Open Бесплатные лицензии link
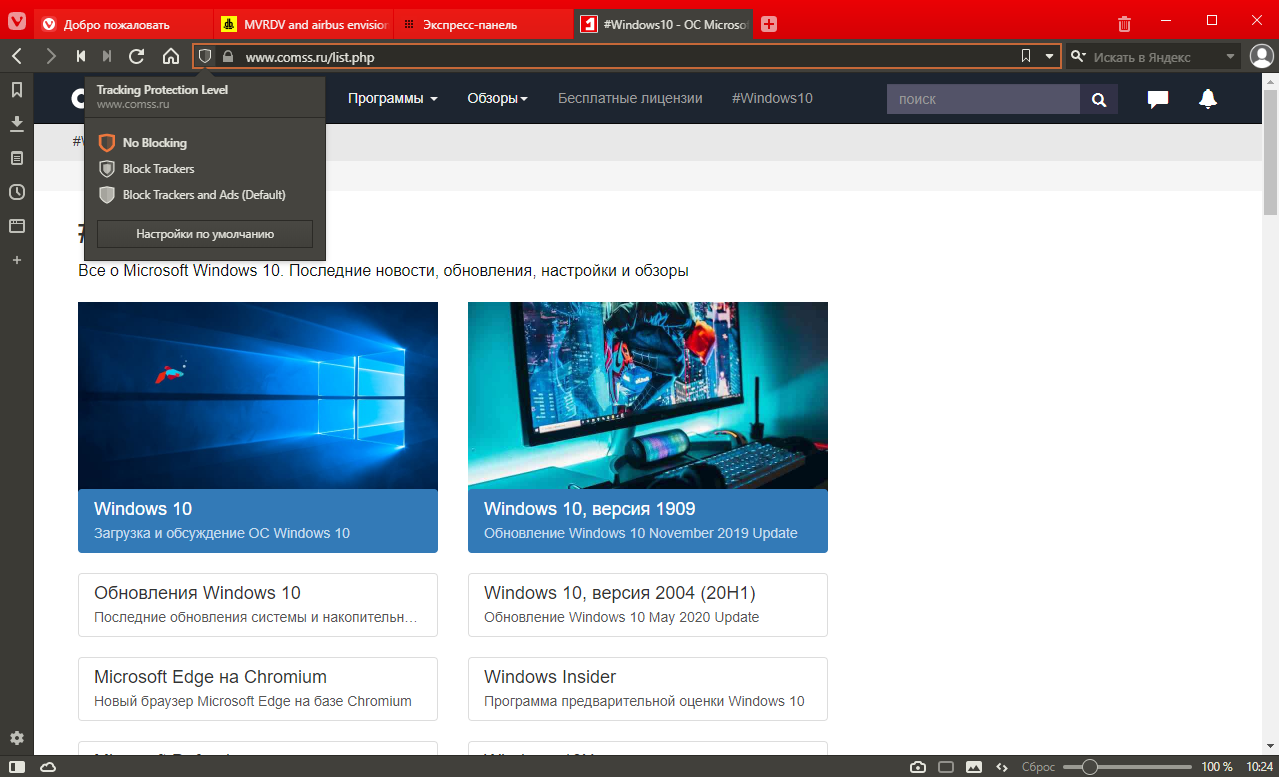Screen dimensions: 1279x777 point(630,98)
